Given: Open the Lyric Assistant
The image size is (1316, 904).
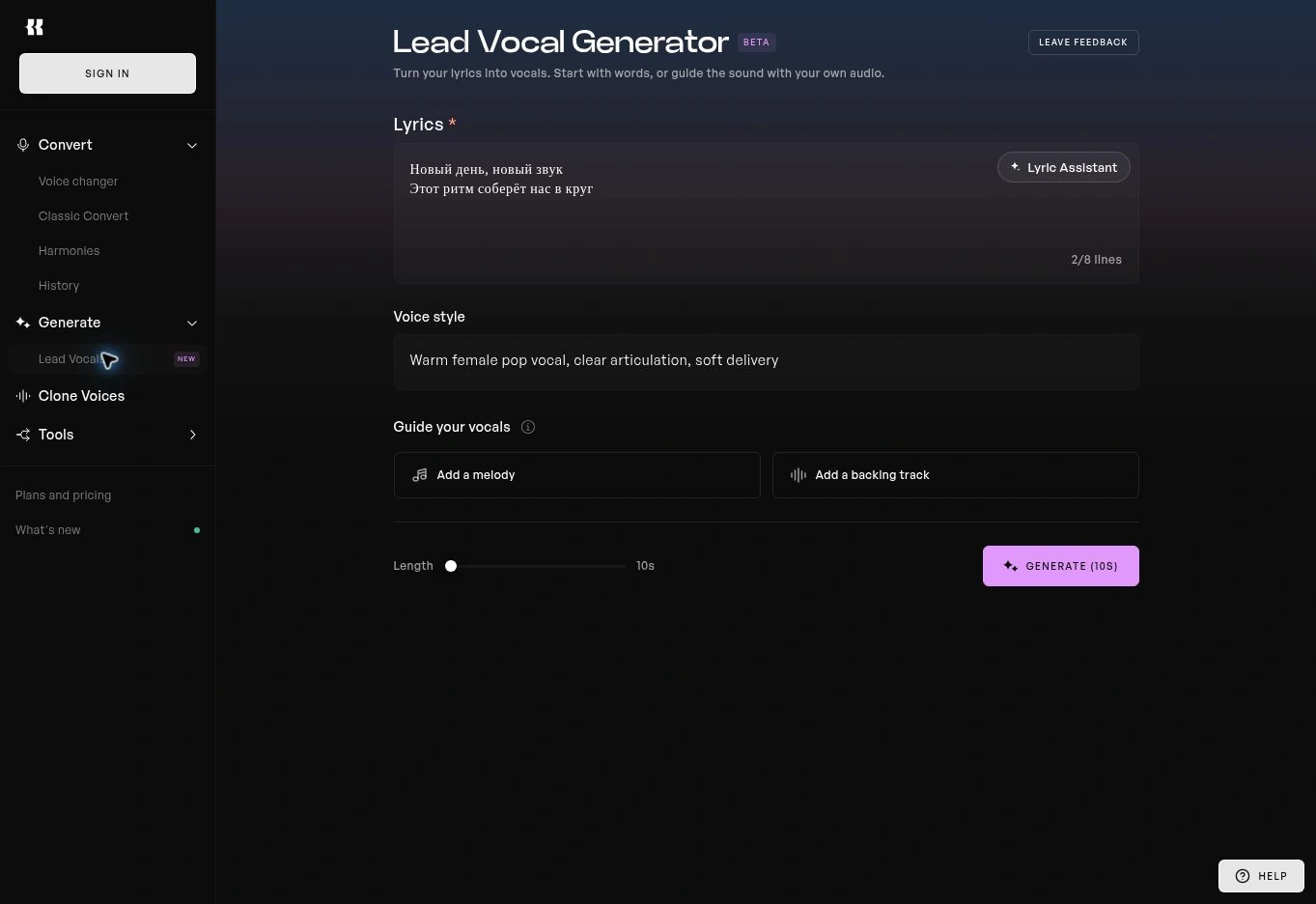Looking at the screenshot, I should tap(1063, 167).
